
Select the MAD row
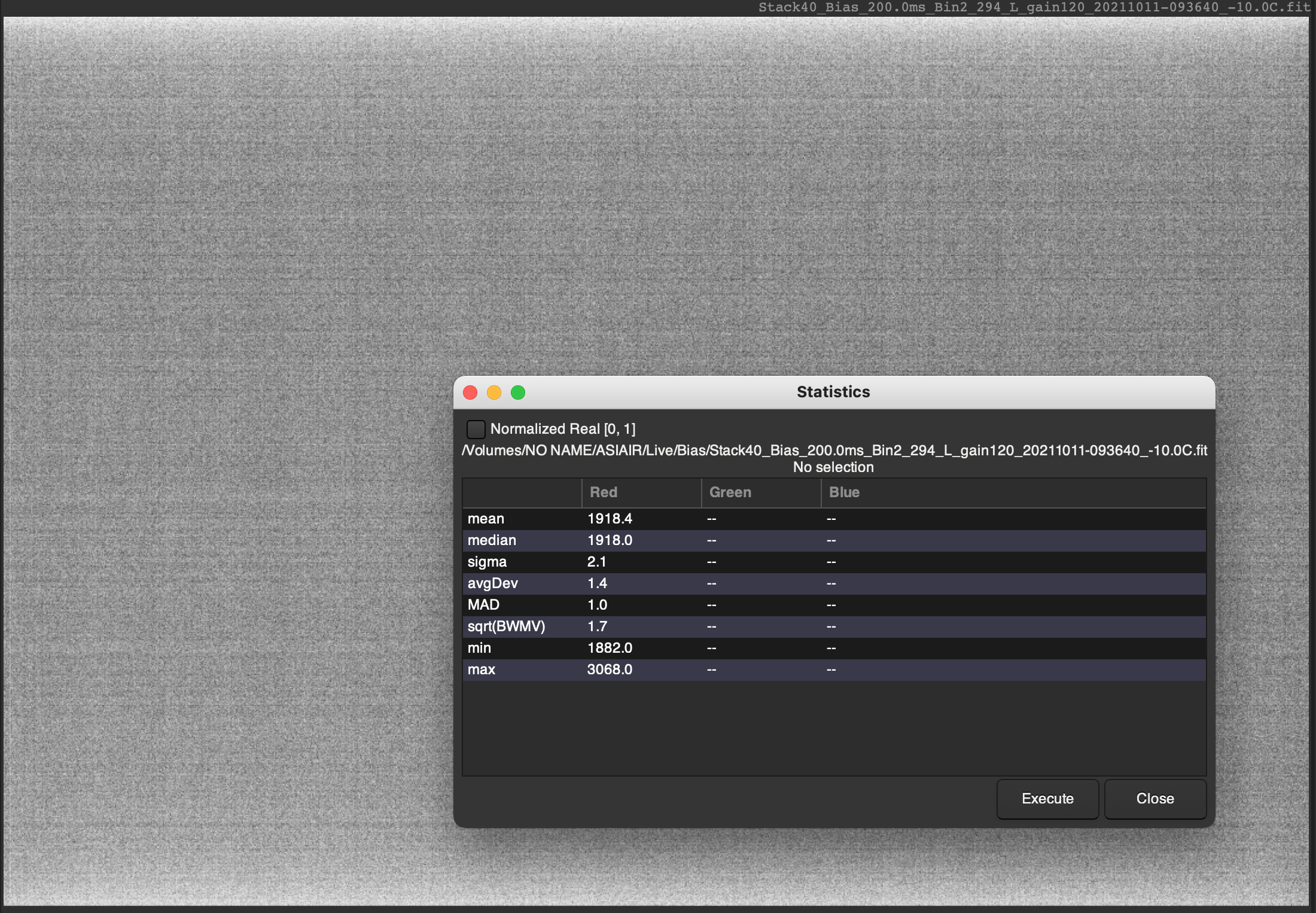[x=483, y=605]
